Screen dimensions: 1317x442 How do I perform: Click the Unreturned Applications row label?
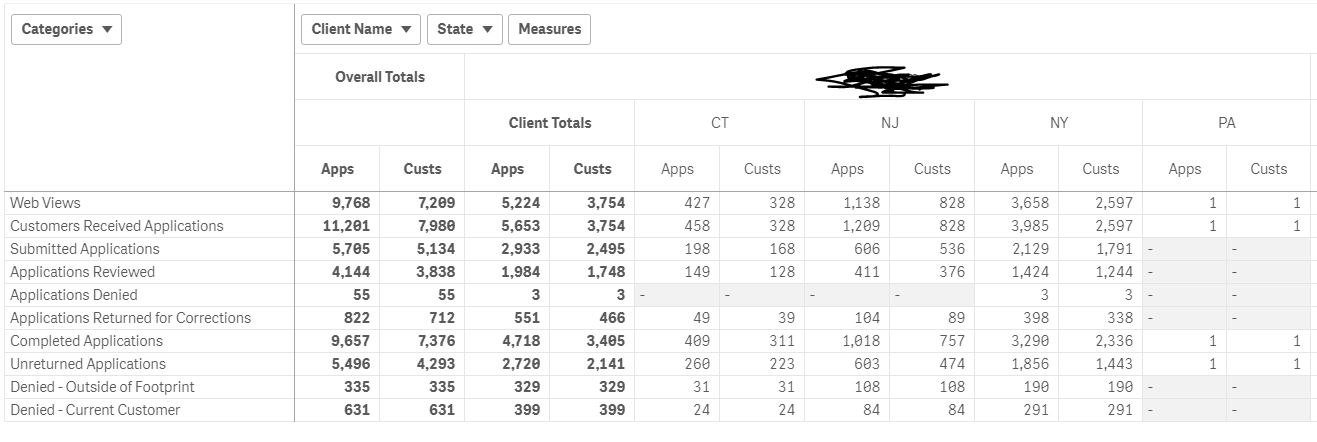pyautogui.click(x=88, y=364)
